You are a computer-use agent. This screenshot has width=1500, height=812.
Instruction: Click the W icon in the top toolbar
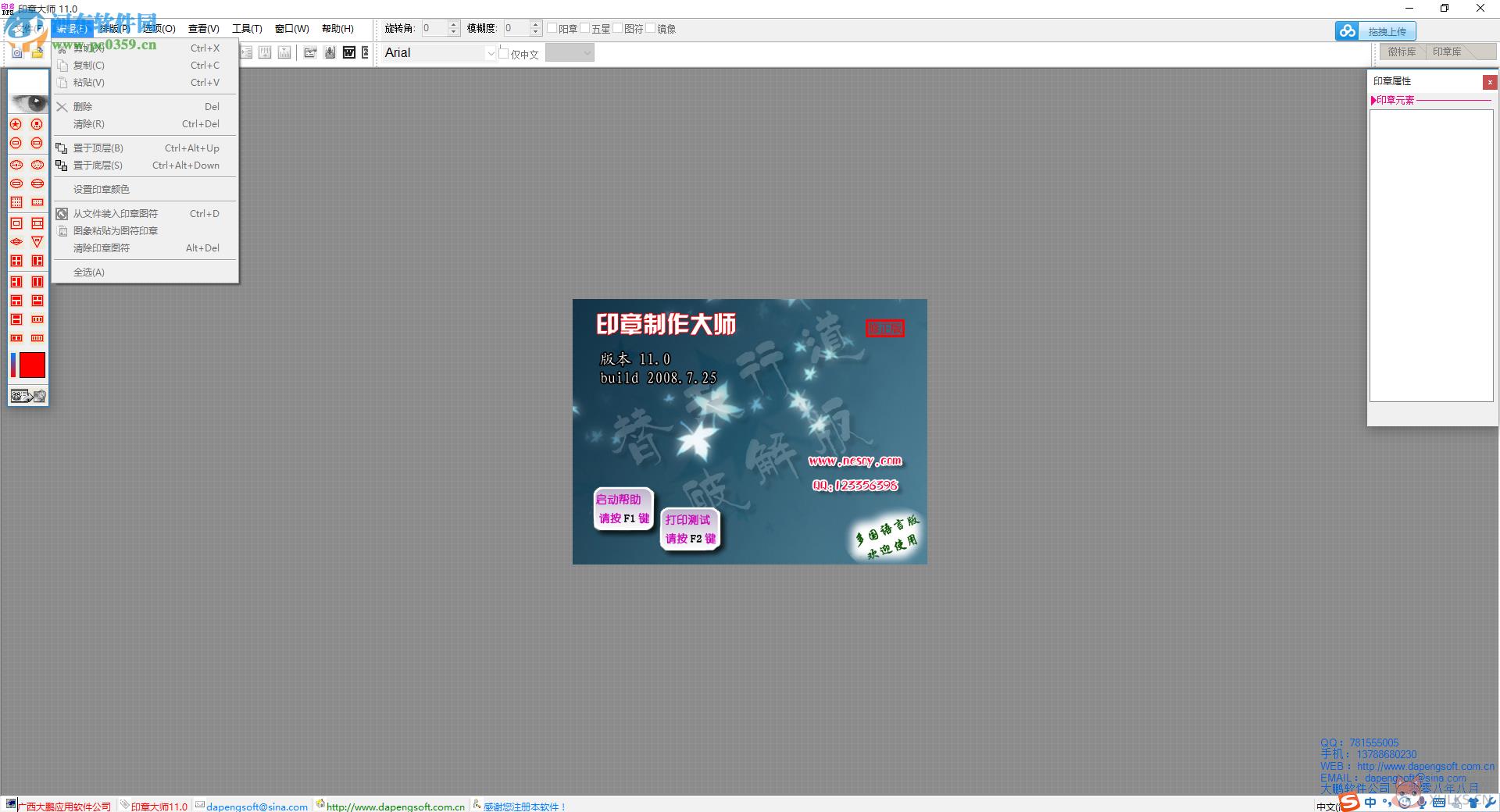(x=349, y=52)
